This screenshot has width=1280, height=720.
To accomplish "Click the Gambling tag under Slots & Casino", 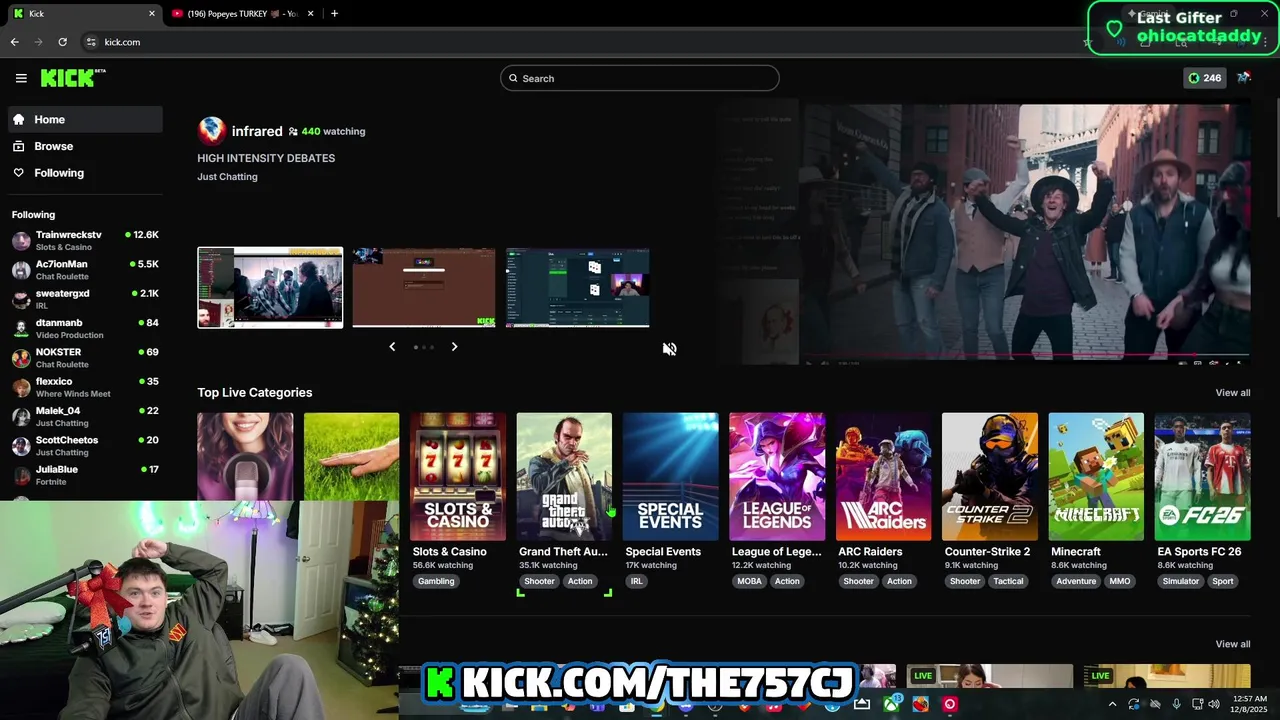I will tap(436, 581).
